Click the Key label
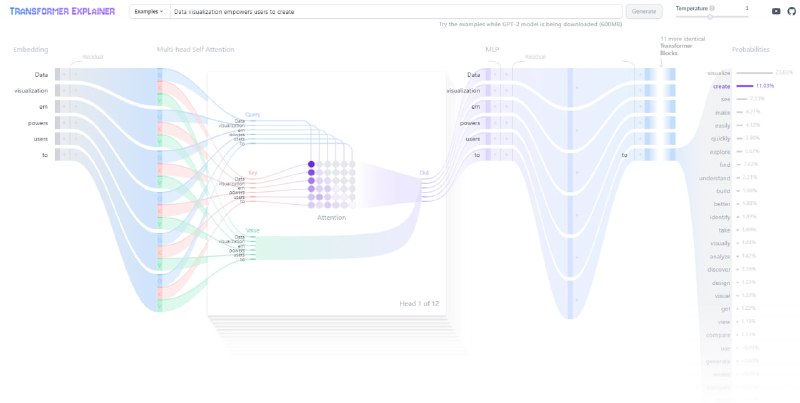 coord(253,173)
